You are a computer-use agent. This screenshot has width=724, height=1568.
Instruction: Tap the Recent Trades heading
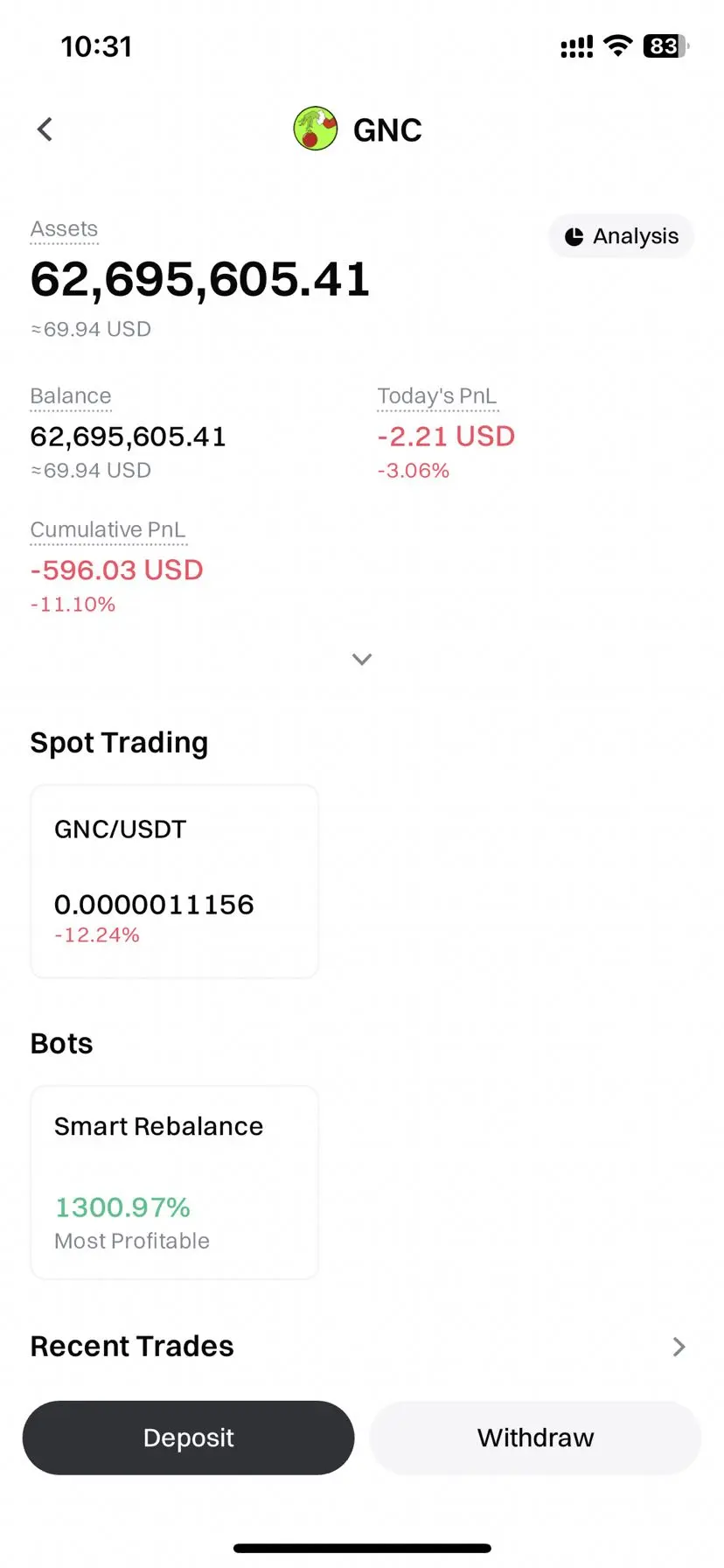[132, 1346]
